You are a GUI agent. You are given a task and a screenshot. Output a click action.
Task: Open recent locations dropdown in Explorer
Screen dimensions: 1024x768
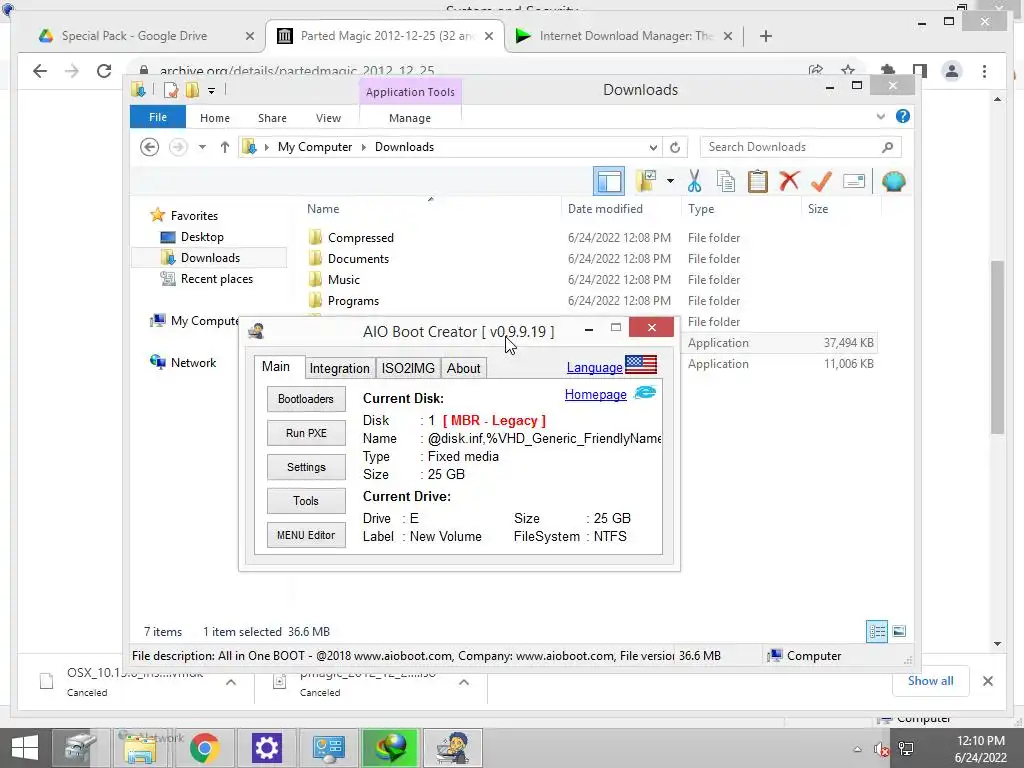pos(202,147)
